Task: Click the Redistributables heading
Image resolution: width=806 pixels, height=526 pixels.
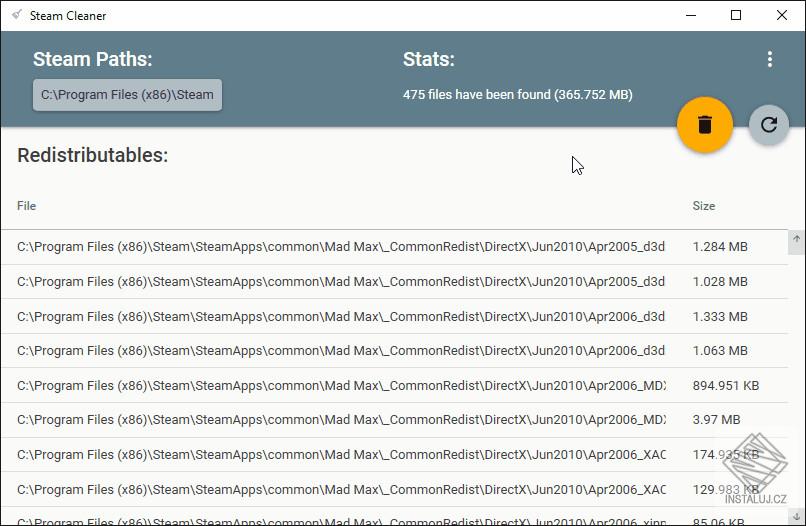Action: tap(93, 155)
